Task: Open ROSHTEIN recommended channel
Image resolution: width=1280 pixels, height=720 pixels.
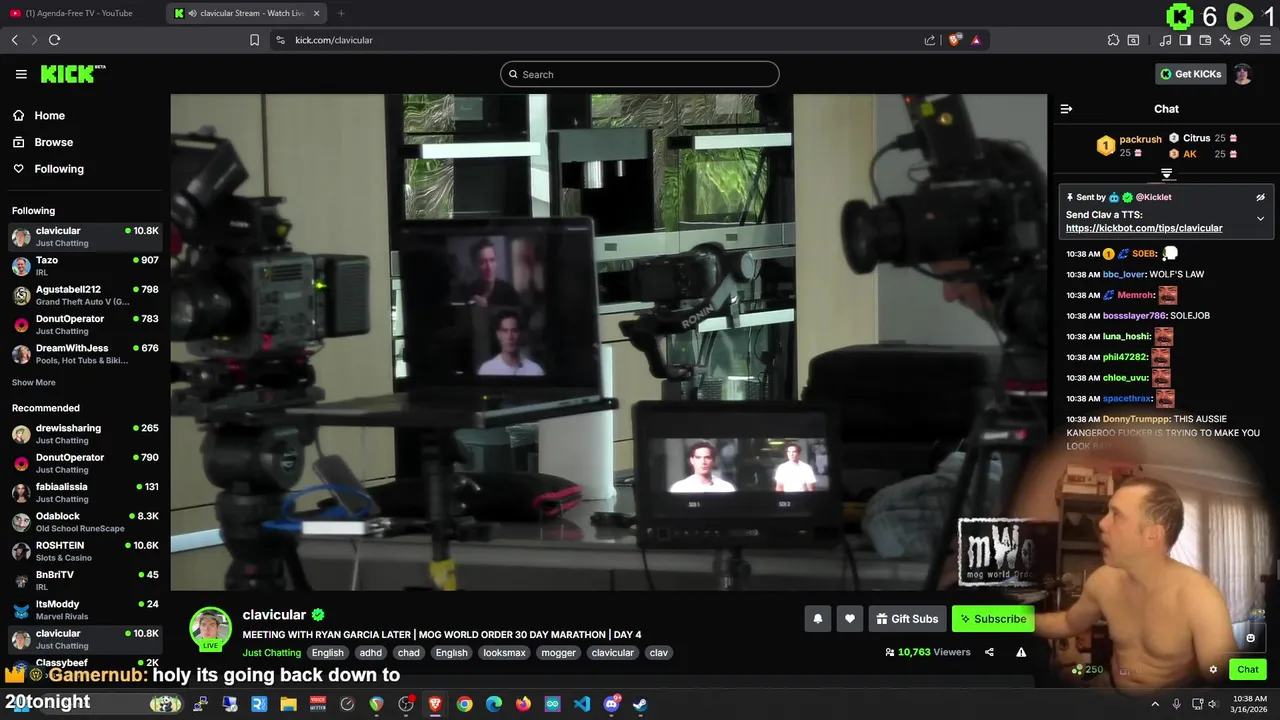Action: coord(85,551)
